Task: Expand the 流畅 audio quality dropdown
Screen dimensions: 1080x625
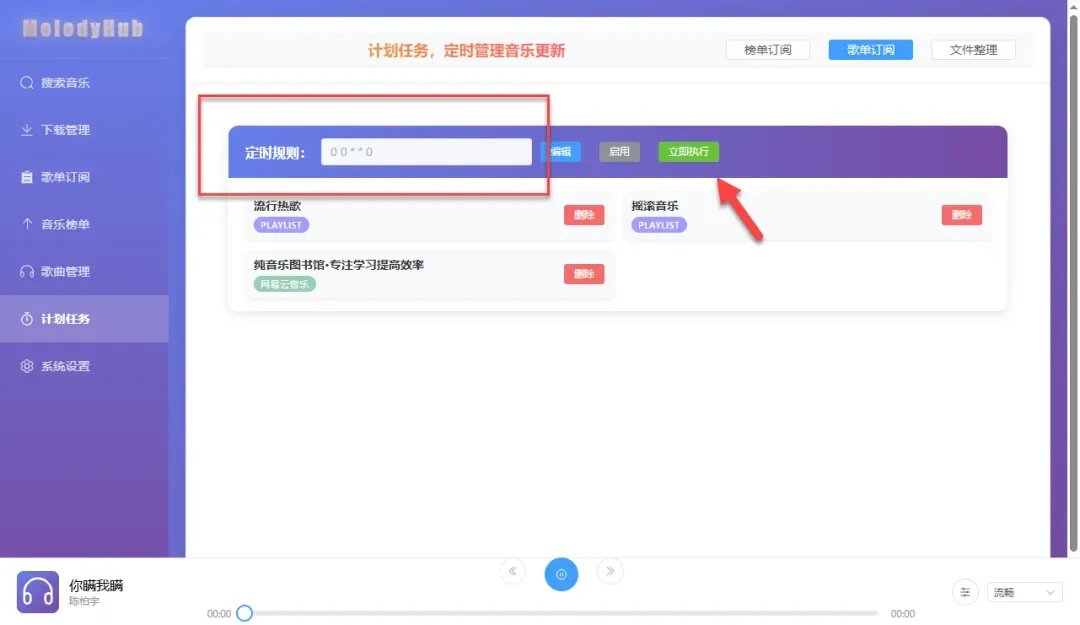Action: pyautogui.click(x=1024, y=592)
